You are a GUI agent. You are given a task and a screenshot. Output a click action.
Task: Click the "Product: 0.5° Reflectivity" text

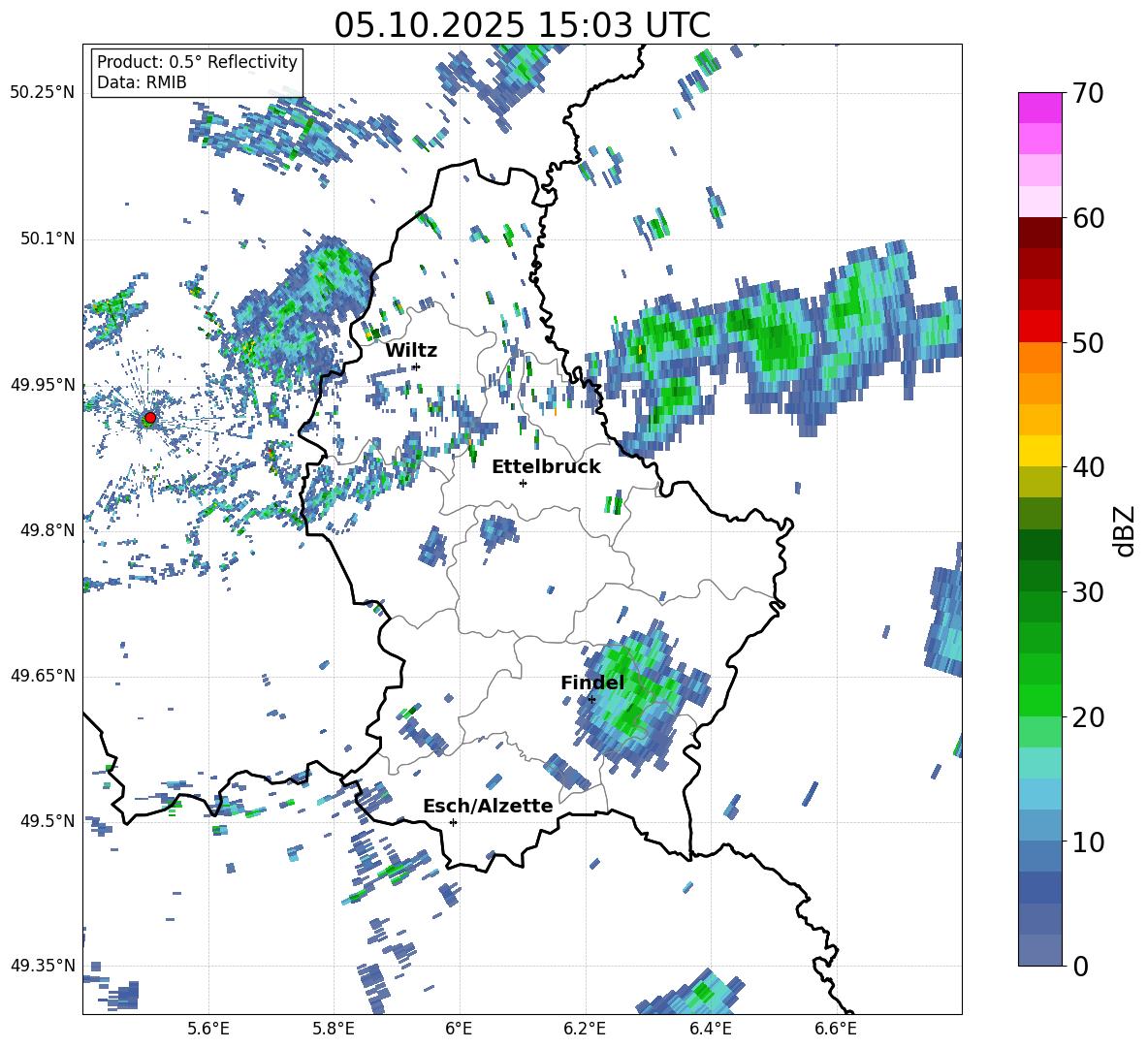[197, 61]
